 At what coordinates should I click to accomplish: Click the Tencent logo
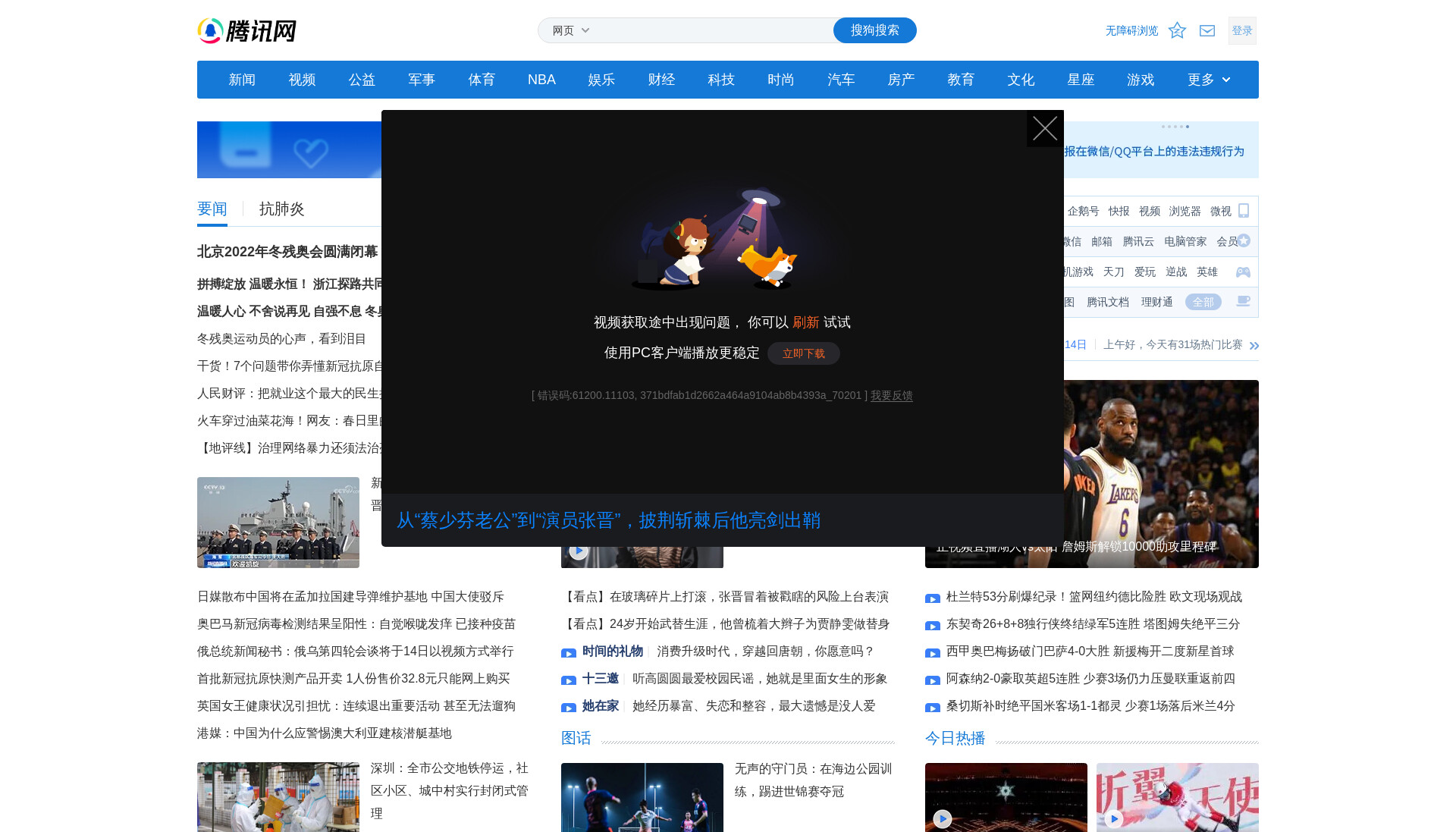[x=246, y=30]
